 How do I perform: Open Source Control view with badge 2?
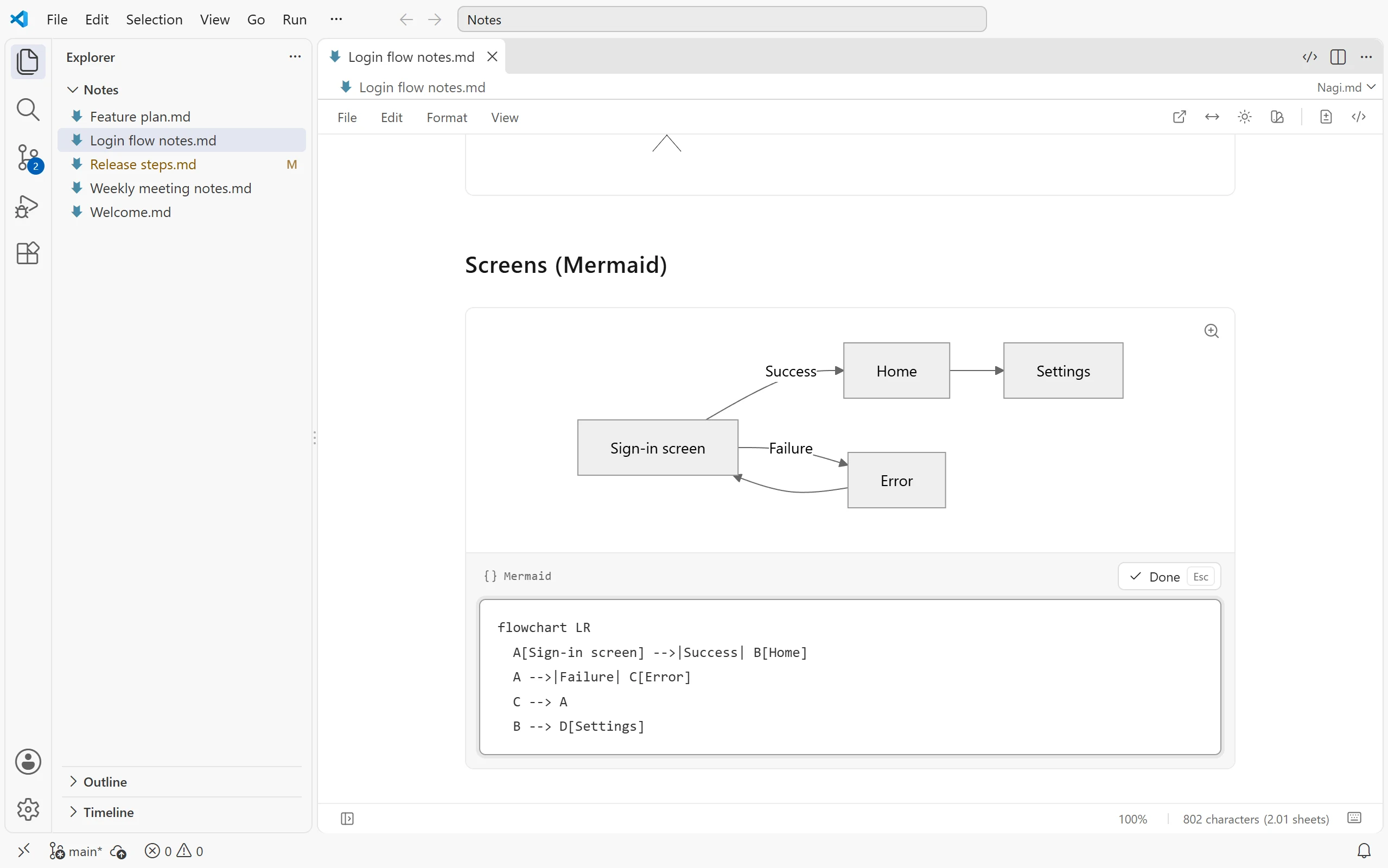coord(28,158)
